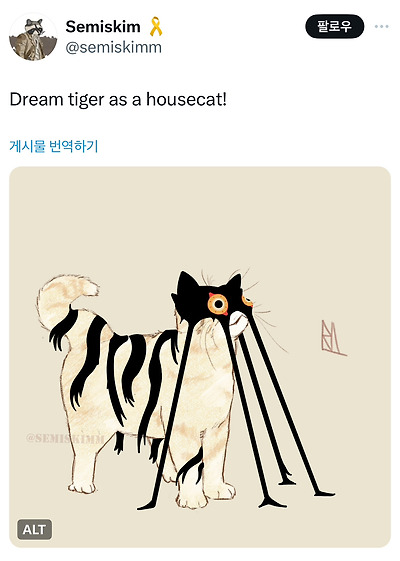Click the cat's large orange eye
Screen dimensions: 400x561
[x=218, y=304]
